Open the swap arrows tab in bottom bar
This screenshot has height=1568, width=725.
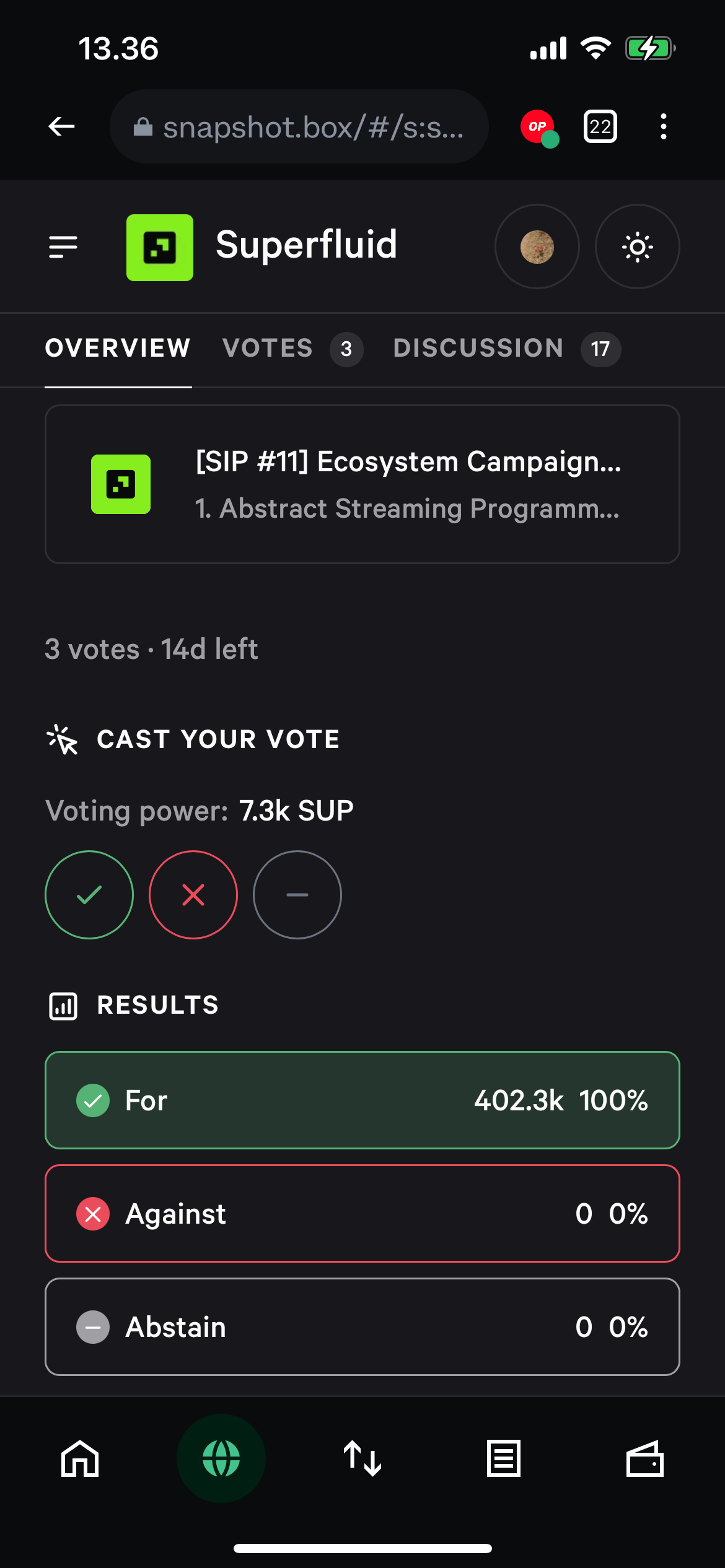click(362, 1458)
